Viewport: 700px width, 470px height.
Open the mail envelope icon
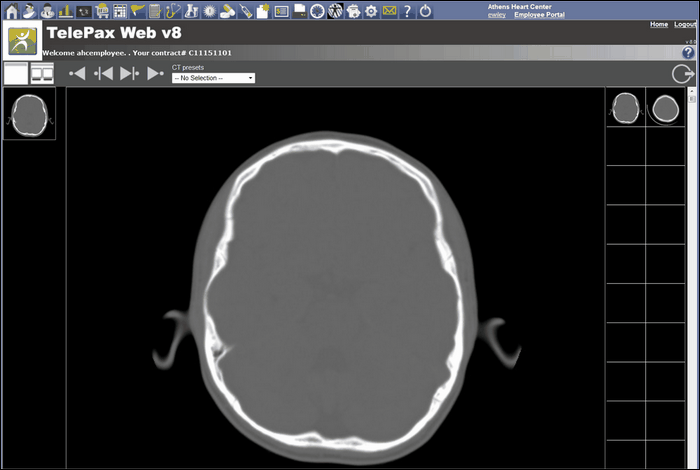tap(389, 11)
